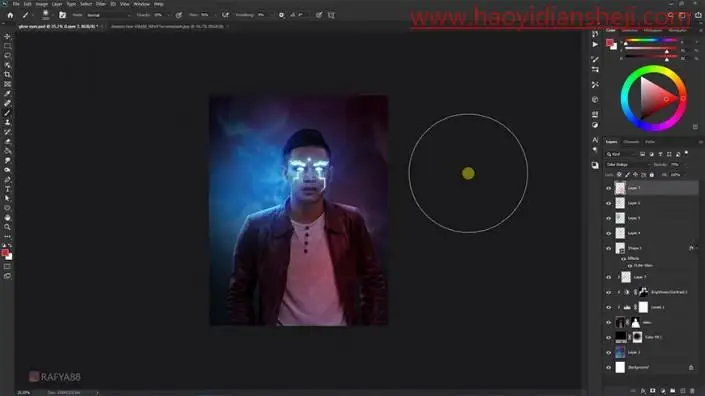Open the File menu
The image size is (705, 396).
(16, 4)
